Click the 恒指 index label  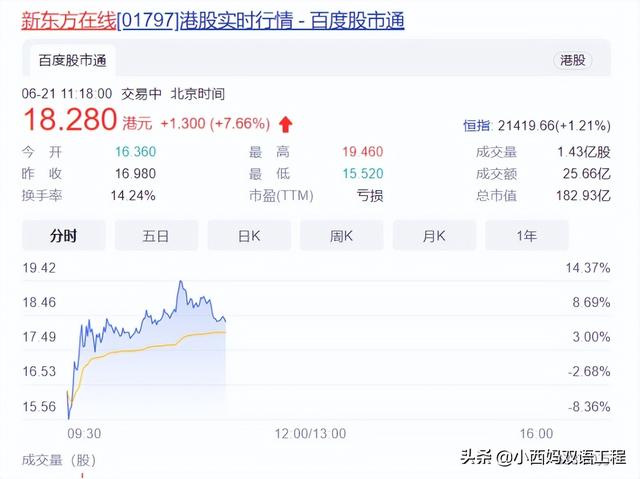tap(477, 126)
